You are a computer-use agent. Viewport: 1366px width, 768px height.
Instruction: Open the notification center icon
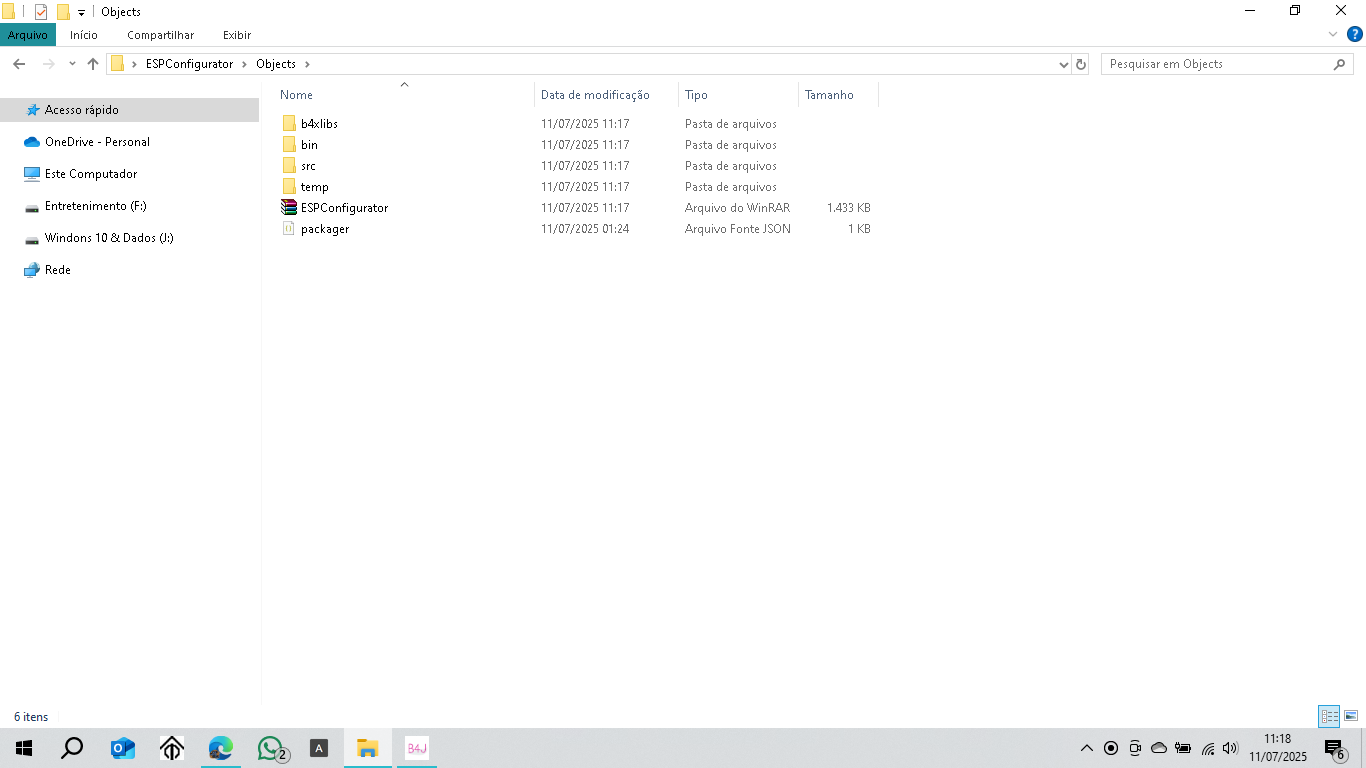coord(1336,748)
